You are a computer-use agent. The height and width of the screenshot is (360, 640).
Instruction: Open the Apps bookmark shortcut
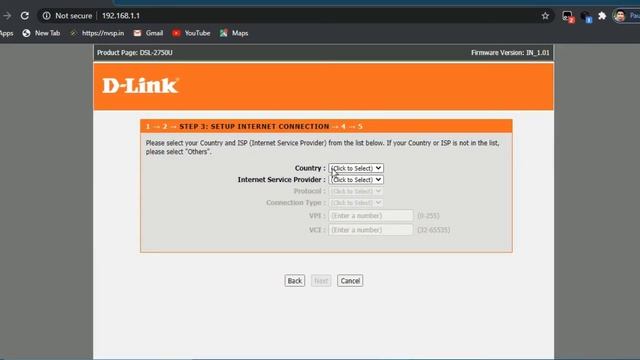click(x=6, y=33)
